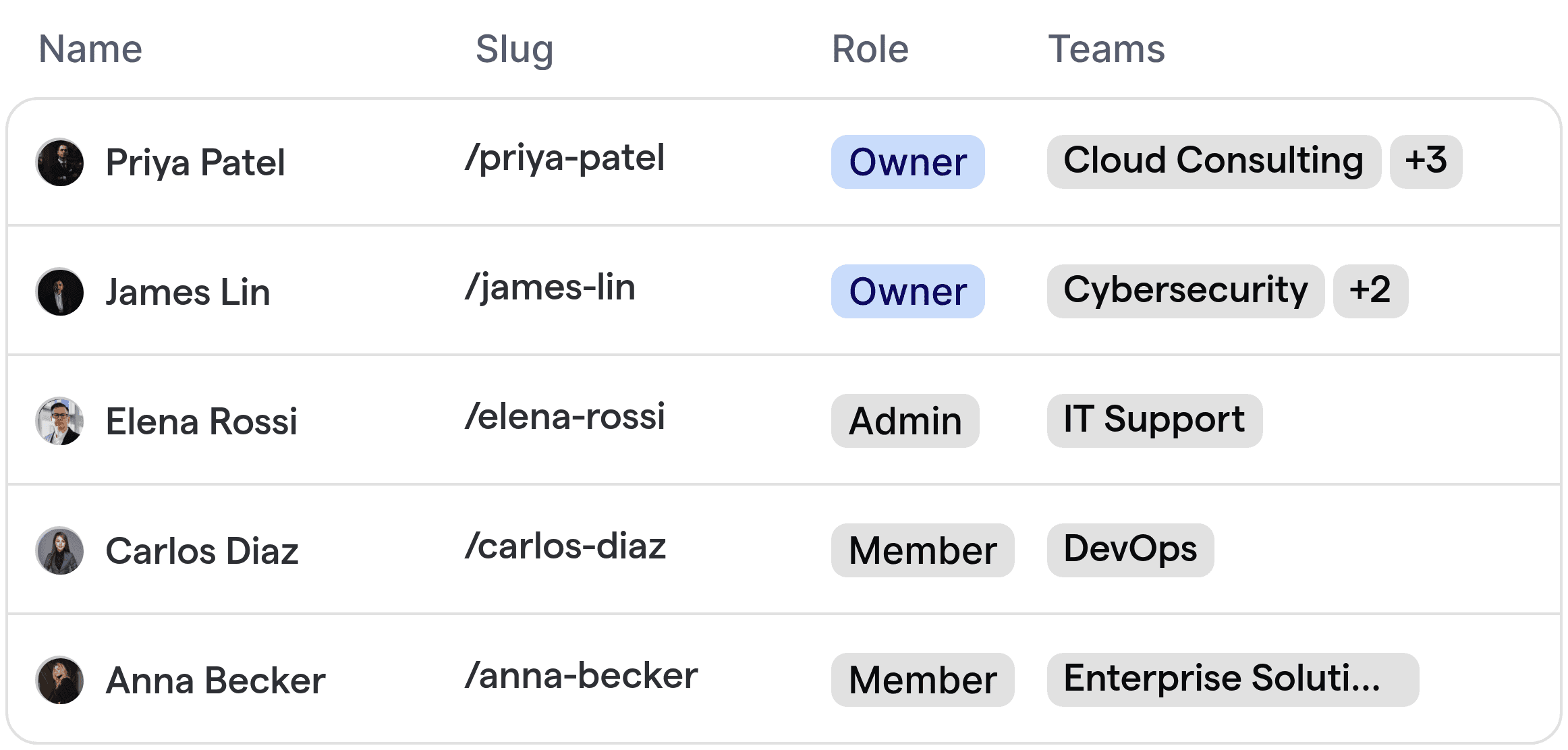Screen dimensions: 1568x750
Task: Click Carlos Diaz's avatar image
Action: [x=60, y=550]
